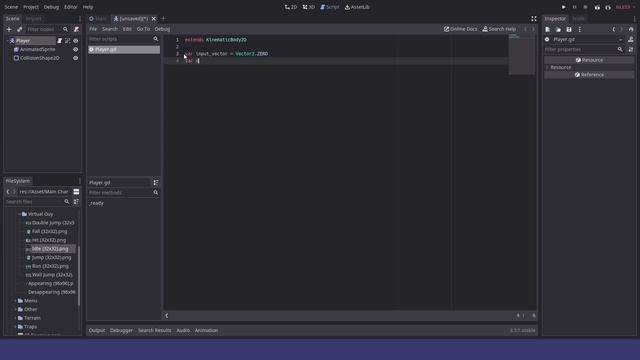Switch to Node dock tab
Image resolution: width=640 pixels, height=360 pixels.
[x=578, y=19]
